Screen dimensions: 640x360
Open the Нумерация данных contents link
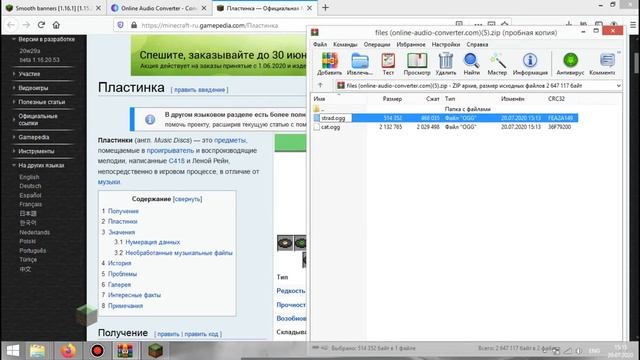coord(153,242)
